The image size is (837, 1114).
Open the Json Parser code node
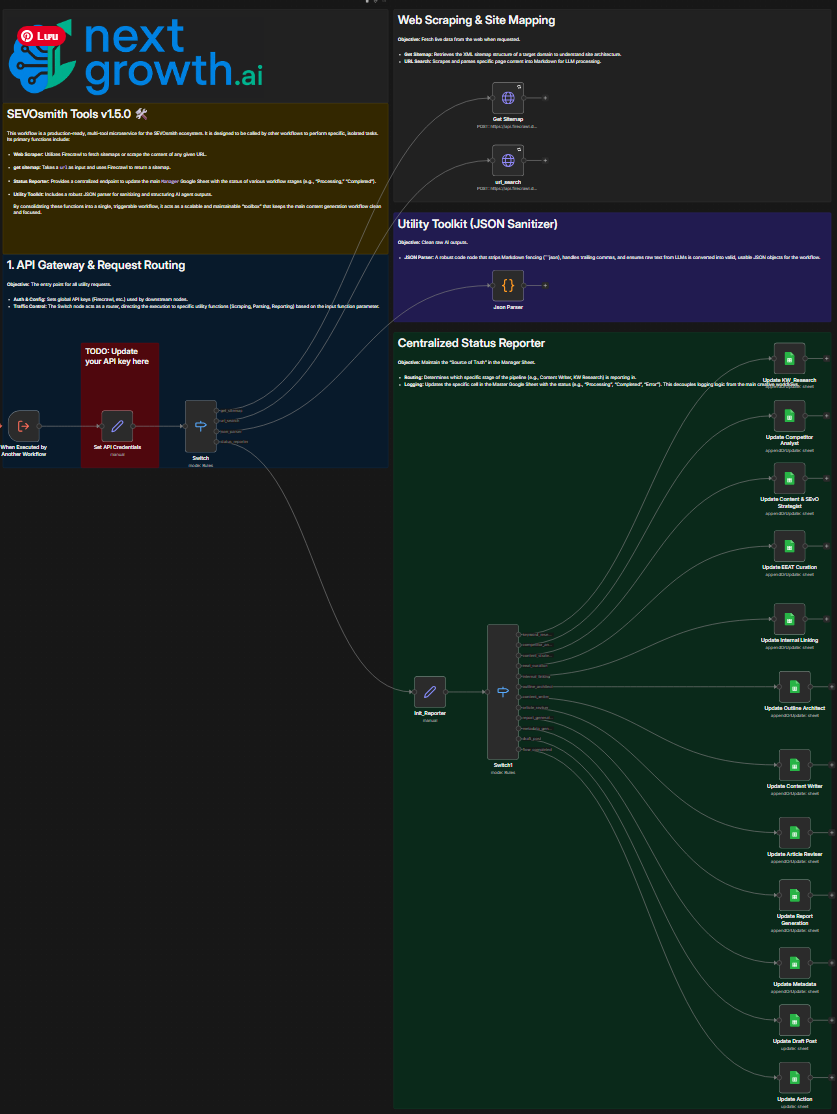507,286
